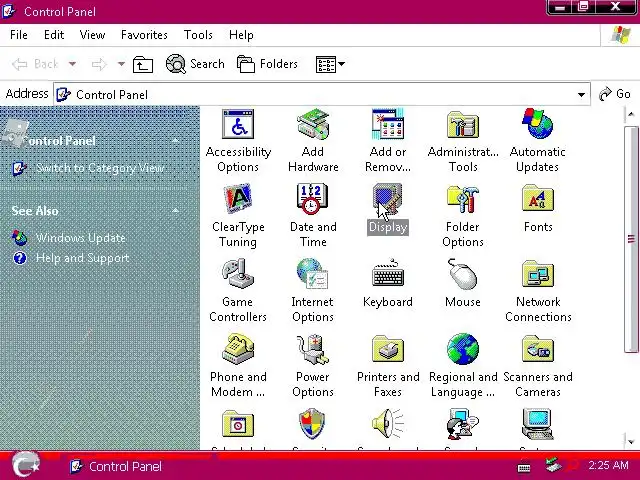Open the Address bar dropdown arrow
This screenshot has height=480, width=640.
(x=581, y=95)
